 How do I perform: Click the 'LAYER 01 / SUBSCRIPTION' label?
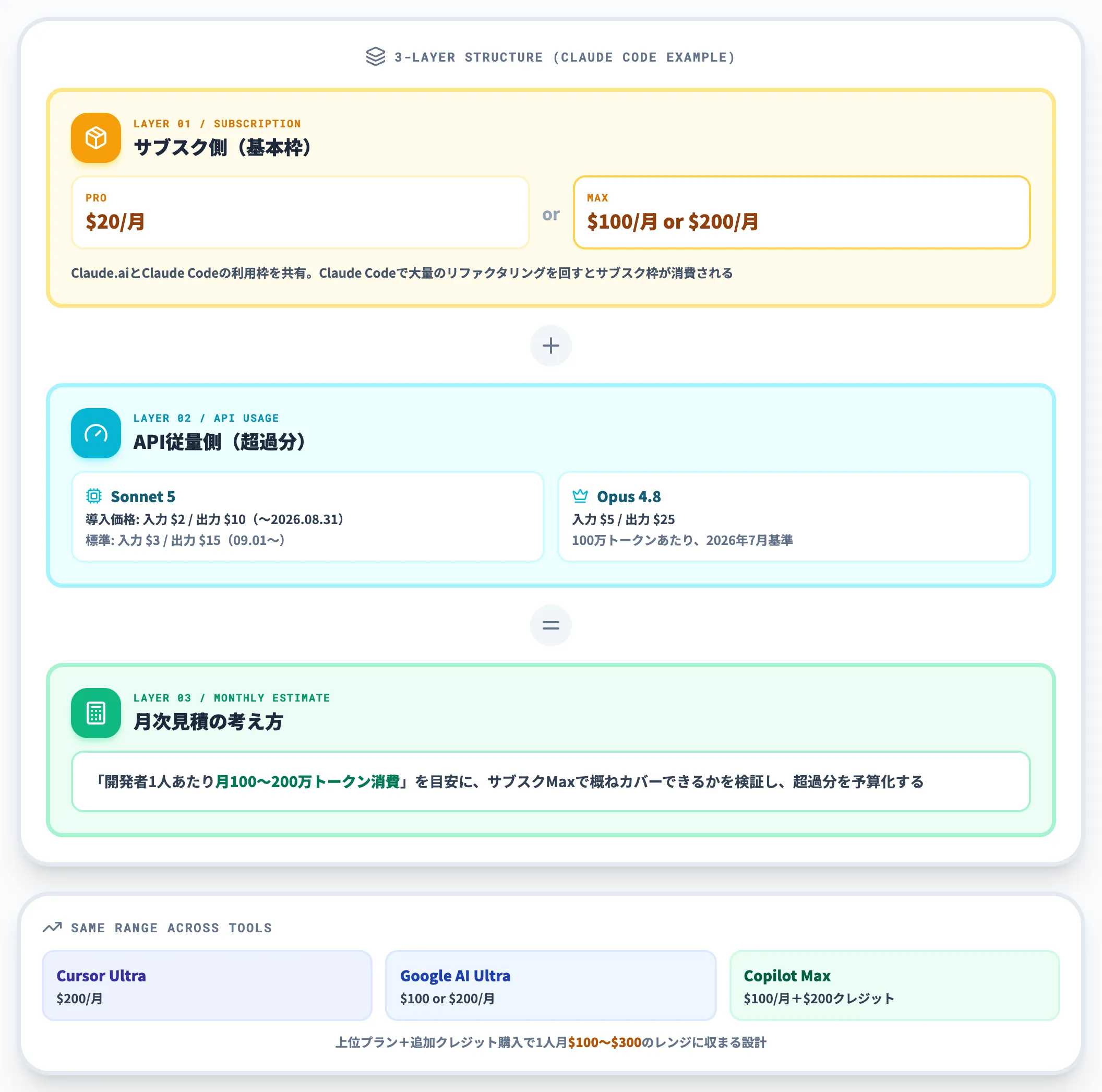pos(217,124)
